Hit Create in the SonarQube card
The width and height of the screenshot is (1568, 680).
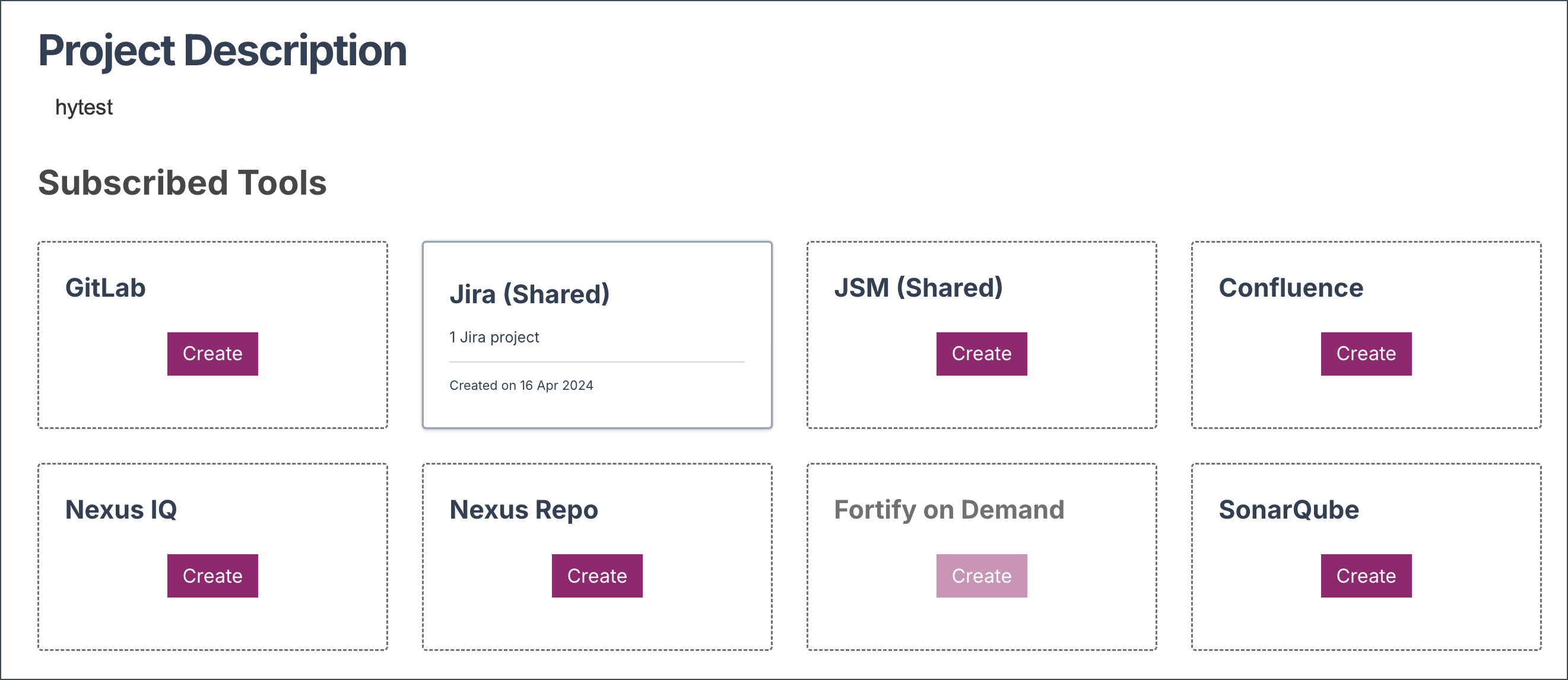[1365, 576]
